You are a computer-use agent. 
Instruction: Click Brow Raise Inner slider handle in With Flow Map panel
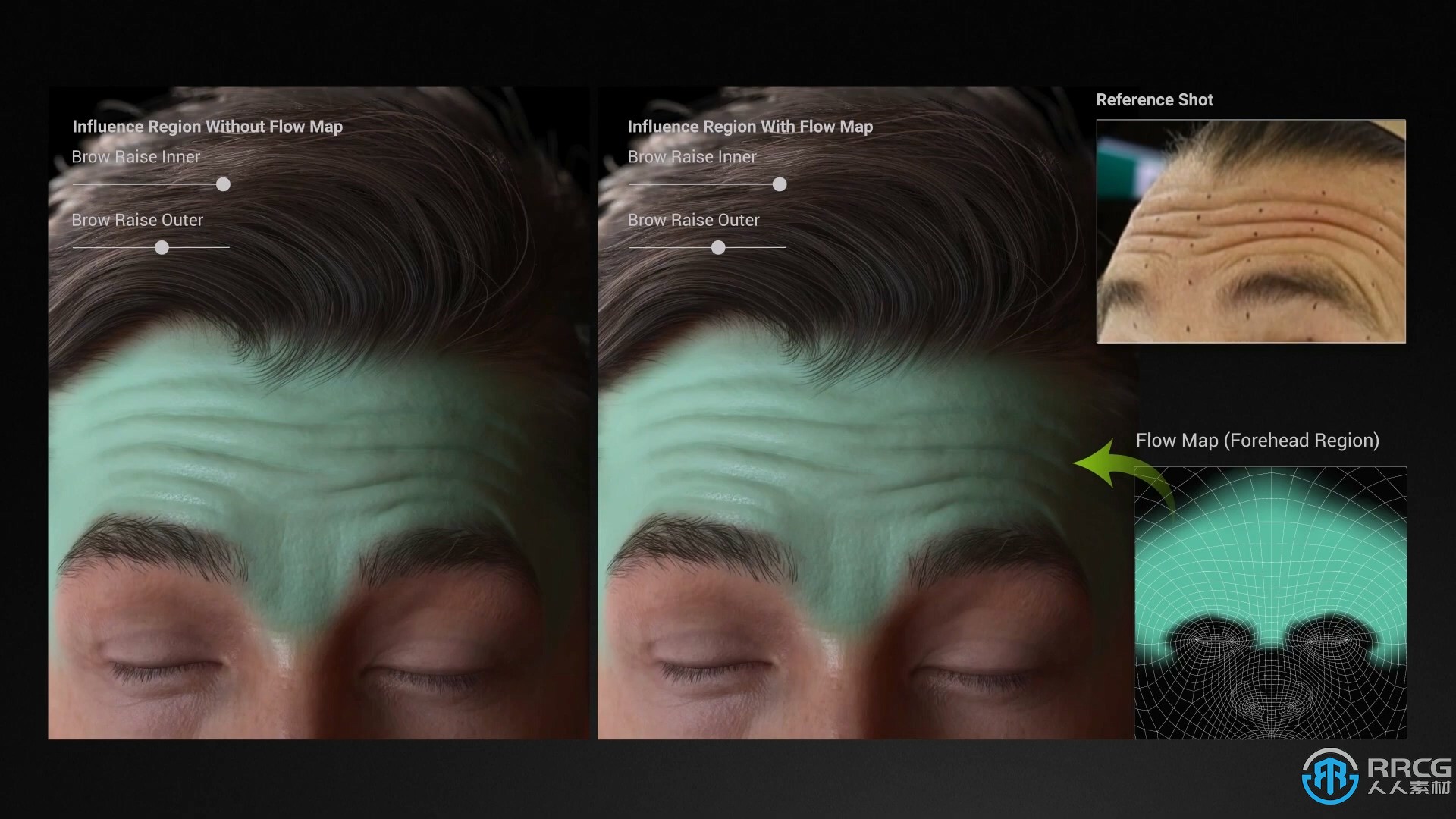click(780, 184)
